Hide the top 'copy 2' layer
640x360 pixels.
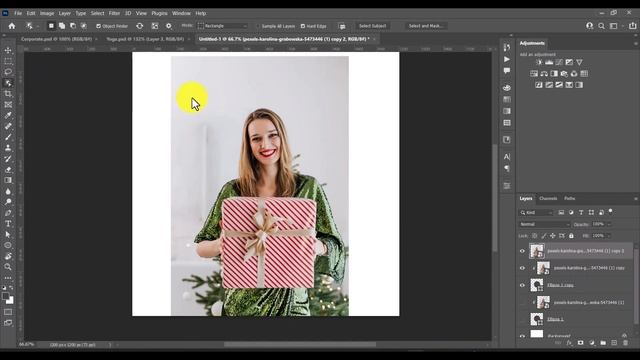coord(522,251)
